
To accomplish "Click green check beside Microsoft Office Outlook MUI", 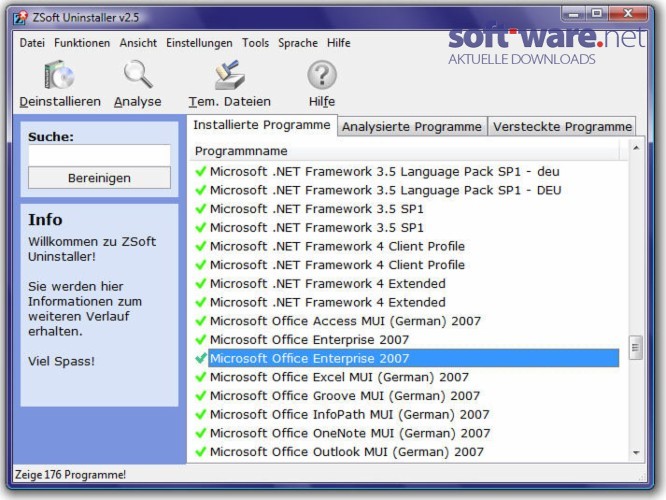I will [200, 452].
